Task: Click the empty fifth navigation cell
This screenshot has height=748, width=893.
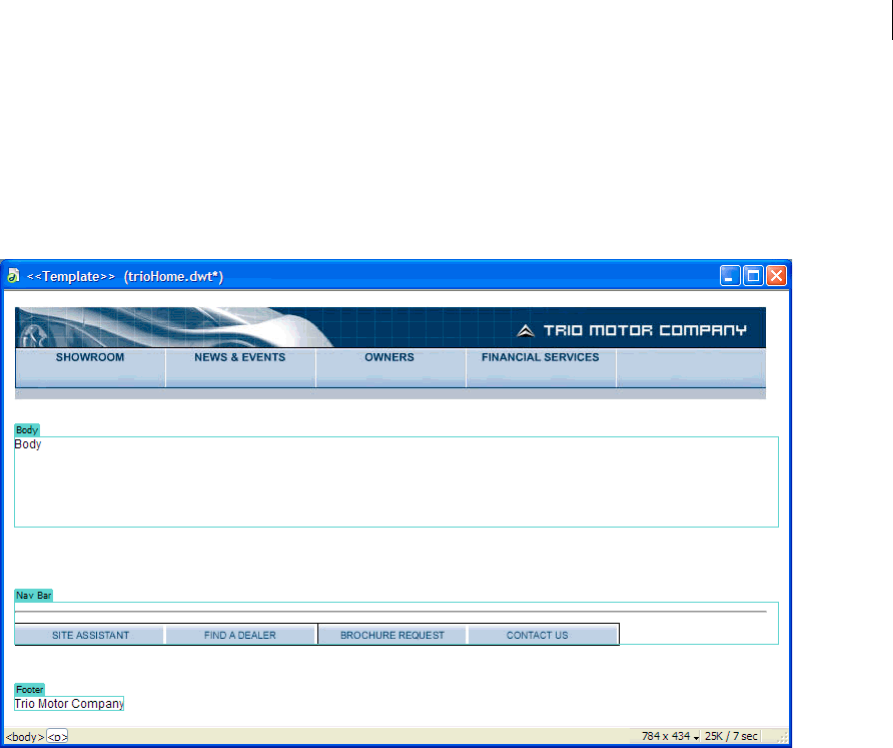Action: 691,367
